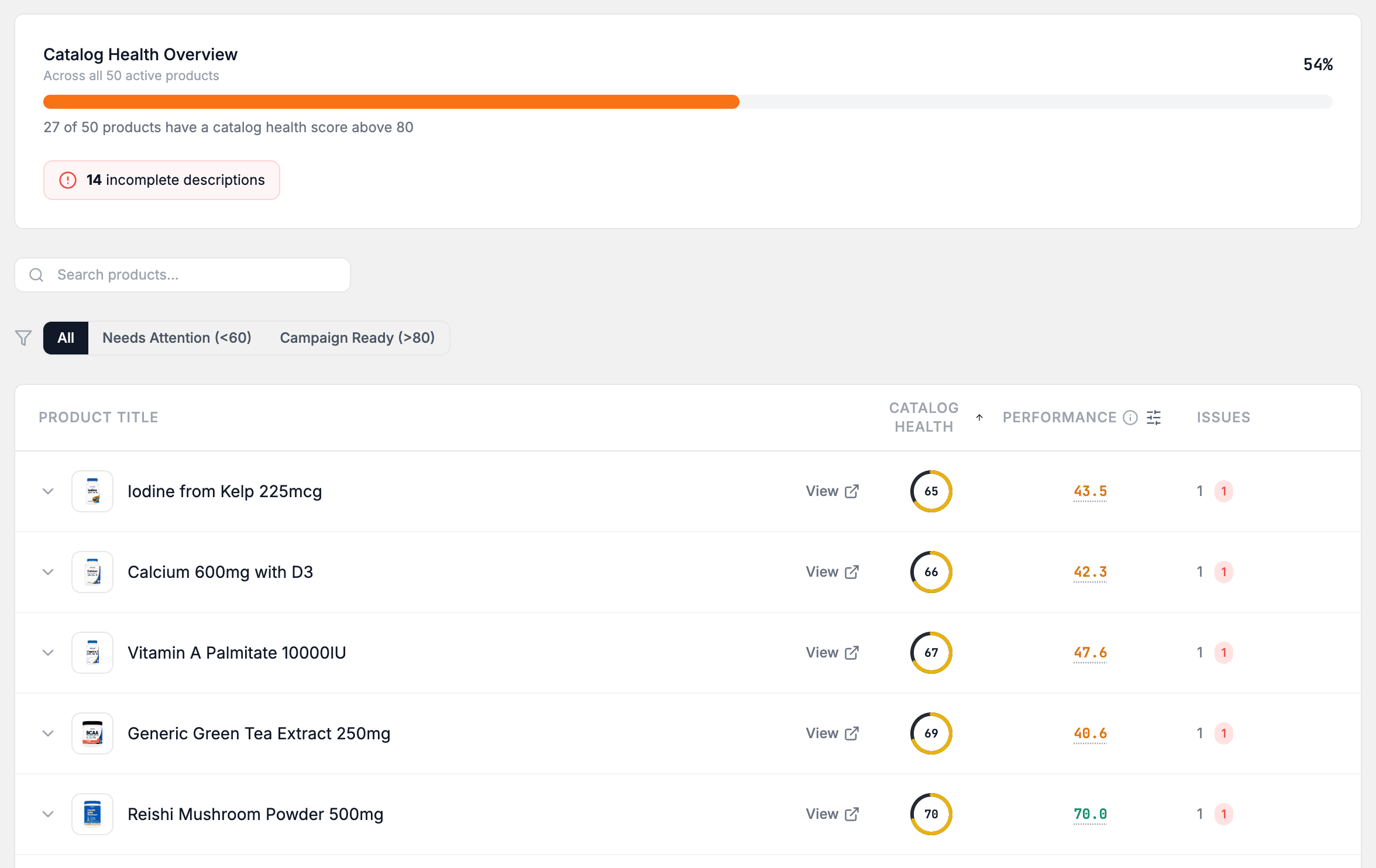Click the 14 incomplete descriptions button
1376x868 pixels.
click(161, 180)
